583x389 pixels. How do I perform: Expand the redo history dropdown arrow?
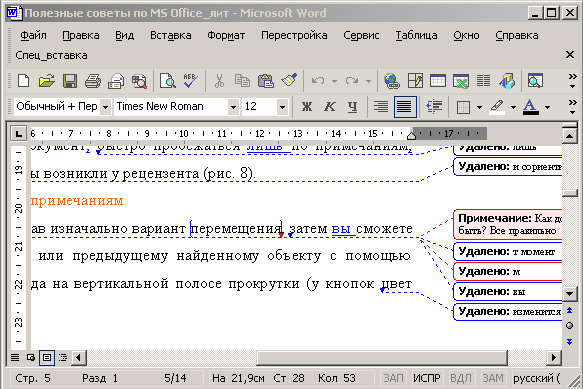[368, 81]
